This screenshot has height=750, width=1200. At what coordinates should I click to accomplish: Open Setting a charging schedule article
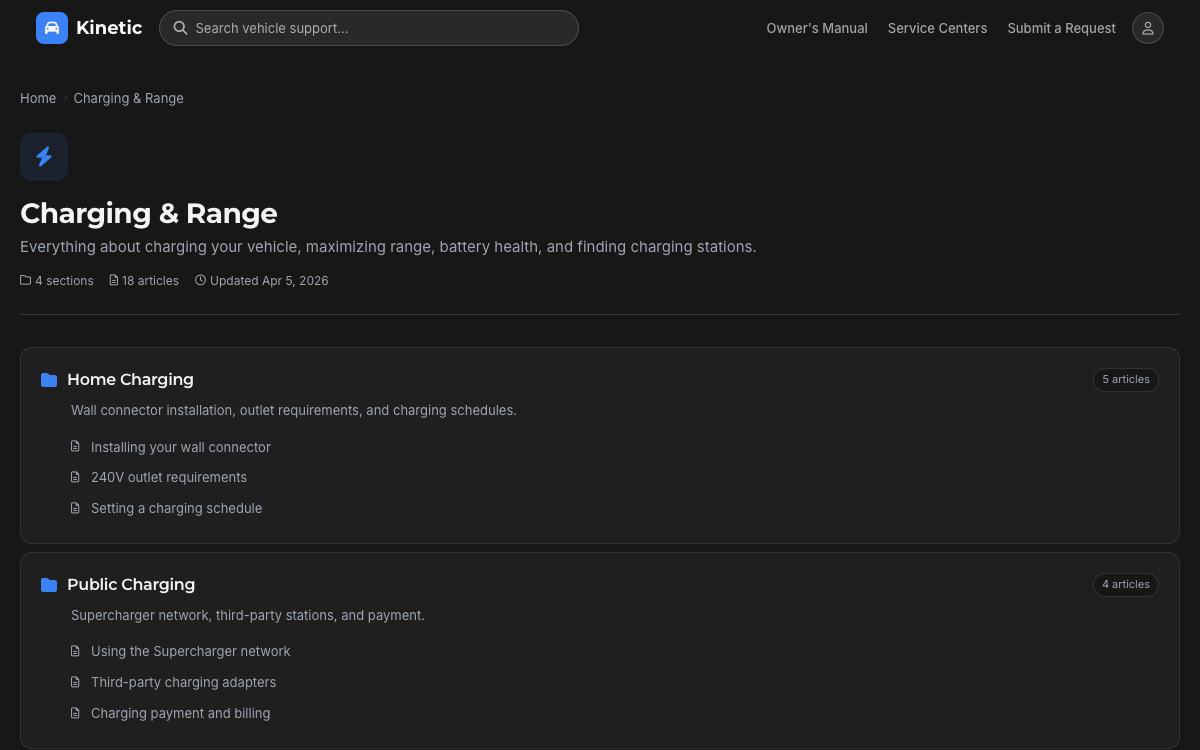tap(176, 508)
